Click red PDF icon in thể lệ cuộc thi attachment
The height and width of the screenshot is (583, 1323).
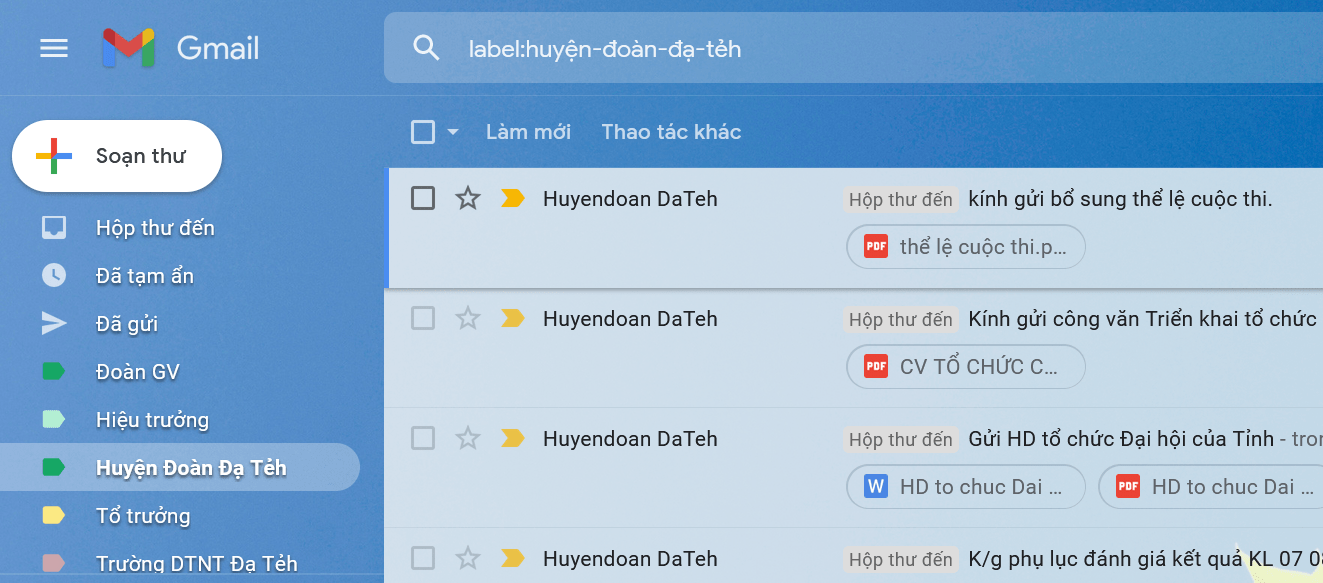click(x=876, y=247)
